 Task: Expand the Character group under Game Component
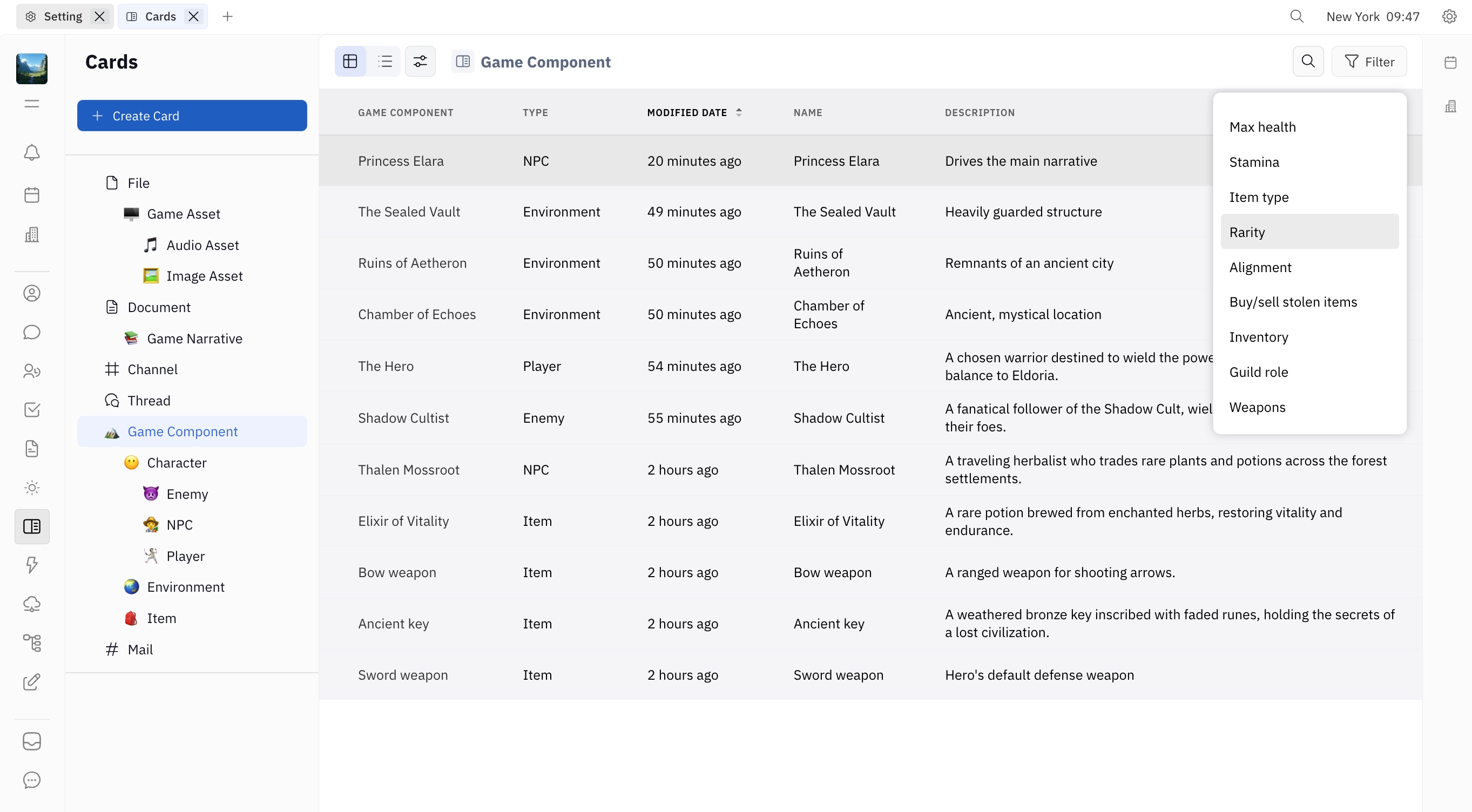click(176, 462)
